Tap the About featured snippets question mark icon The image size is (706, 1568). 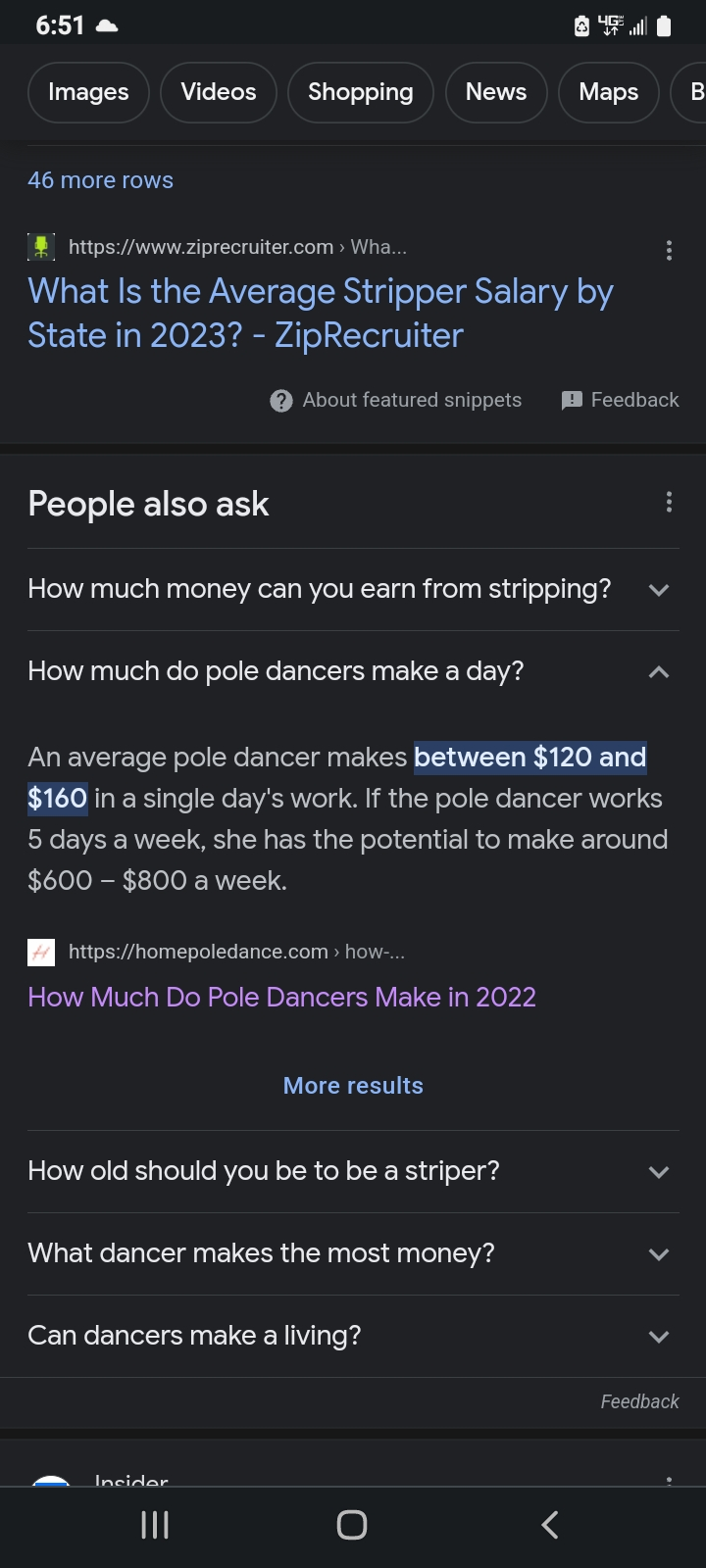(x=281, y=401)
